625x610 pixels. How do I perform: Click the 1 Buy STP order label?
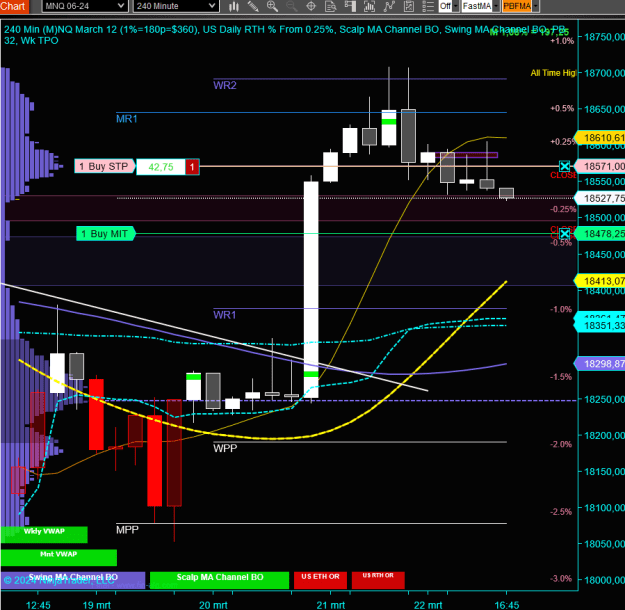pyautogui.click(x=104, y=166)
